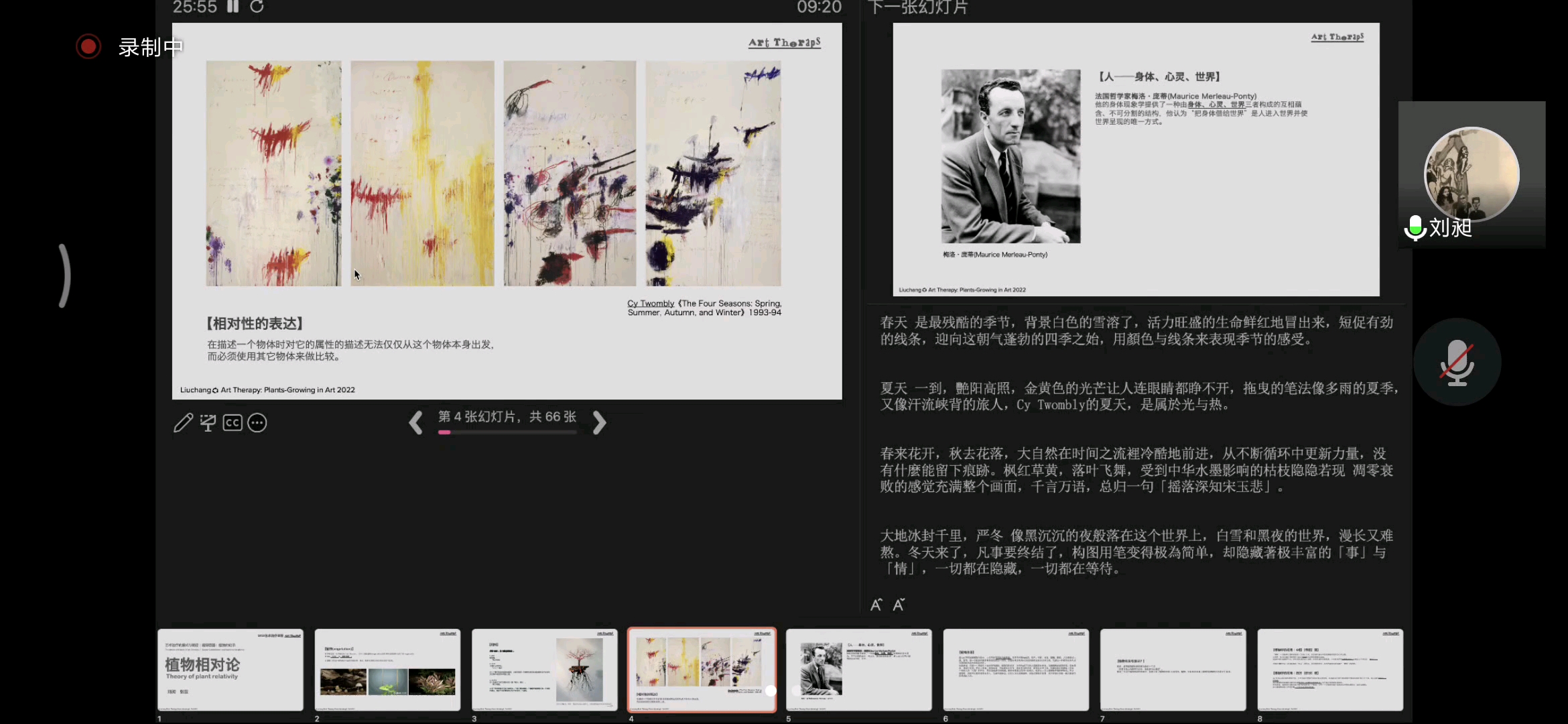Toggle closed captions CC
This screenshot has height=724, width=1568.
tap(233, 423)
